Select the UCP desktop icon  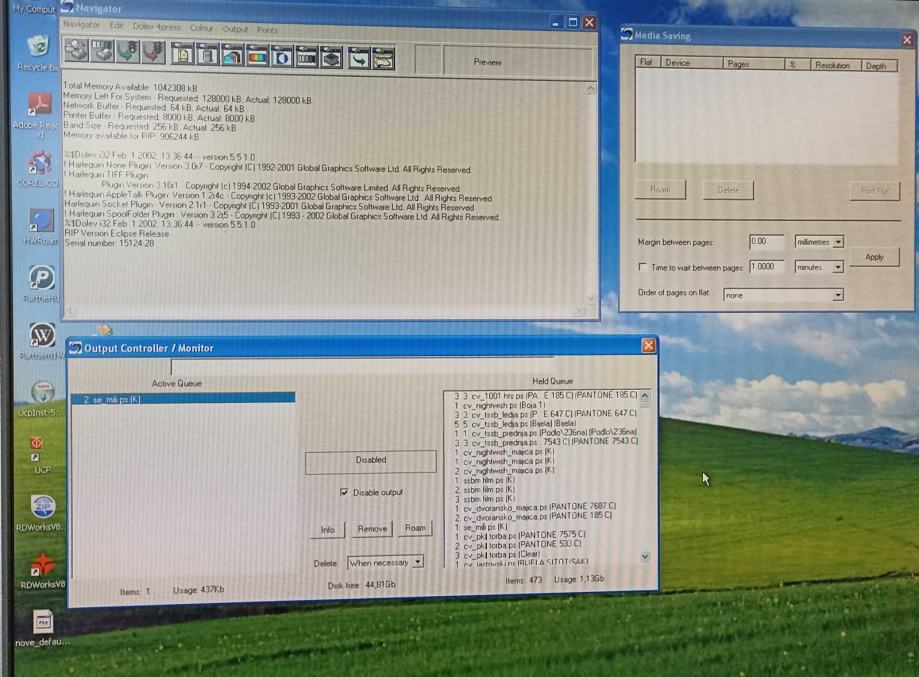pos(39,454)
